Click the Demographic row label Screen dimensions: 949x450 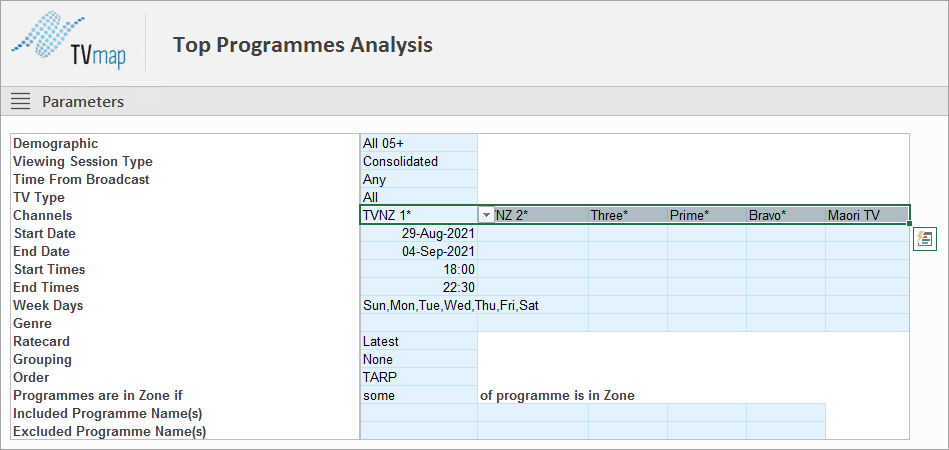coord(56,143)
